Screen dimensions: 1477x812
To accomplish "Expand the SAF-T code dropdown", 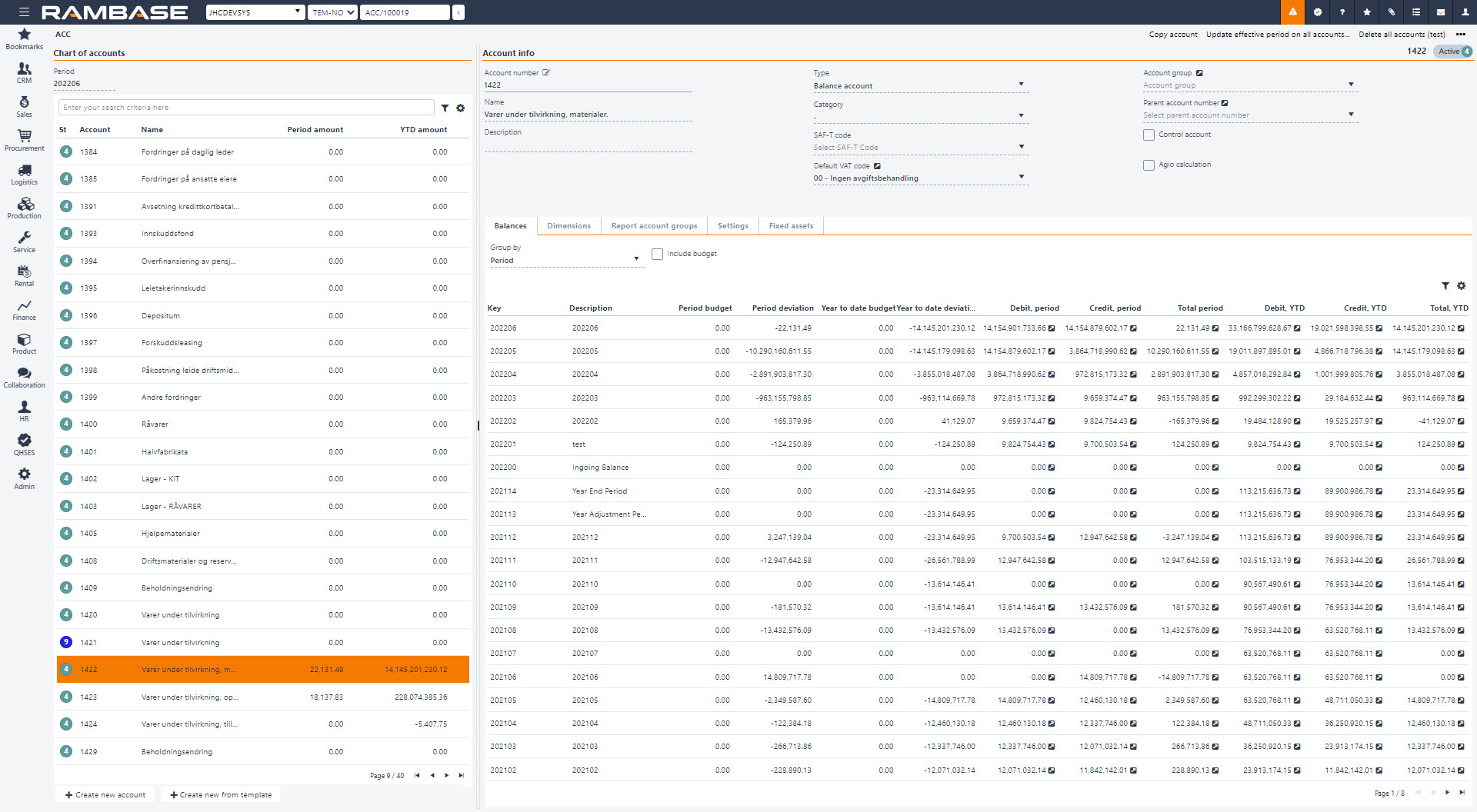I will pos(1021,147).
